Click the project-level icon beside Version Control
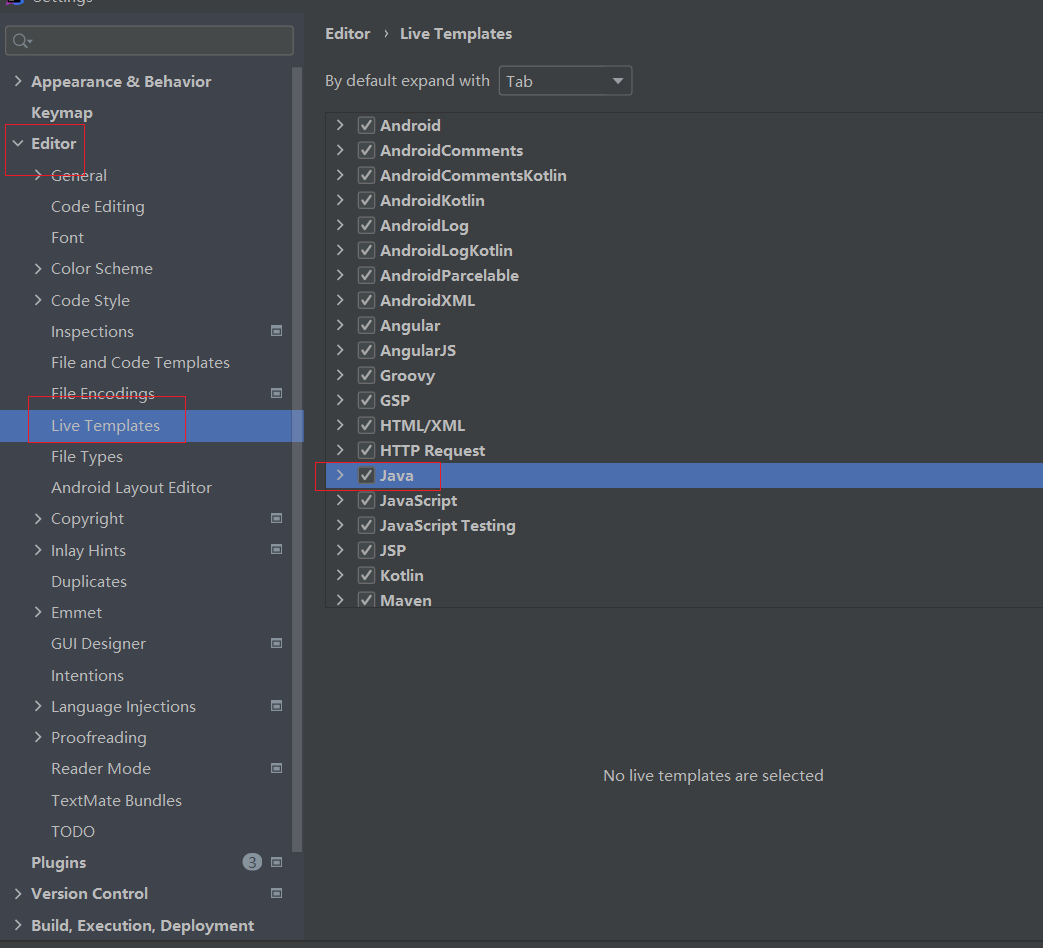The height and width of the screenshot is (948, 1043). pyautogui.click(x=277, y=893)
